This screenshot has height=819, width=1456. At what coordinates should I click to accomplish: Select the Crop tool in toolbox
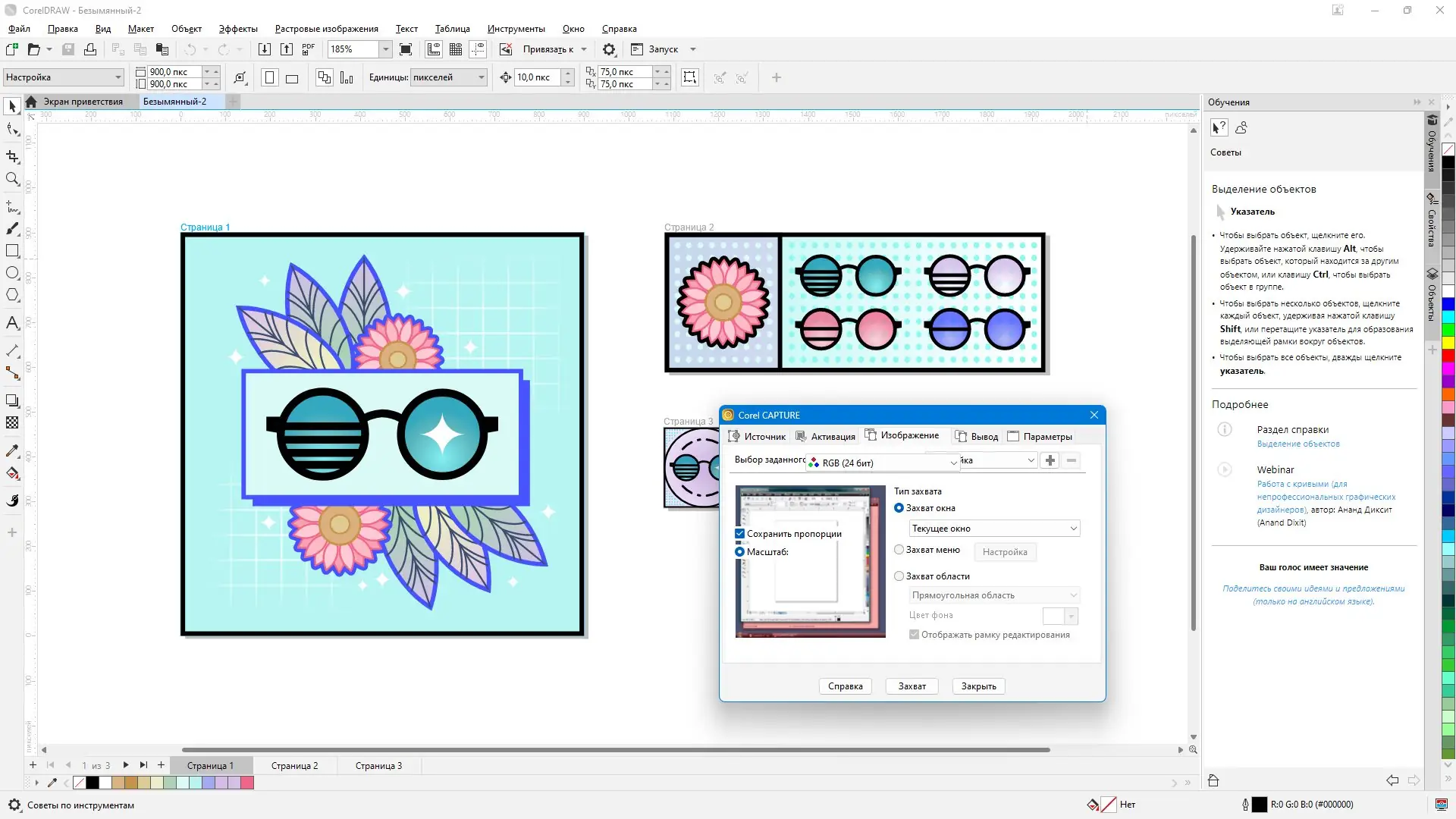(12, 156)
